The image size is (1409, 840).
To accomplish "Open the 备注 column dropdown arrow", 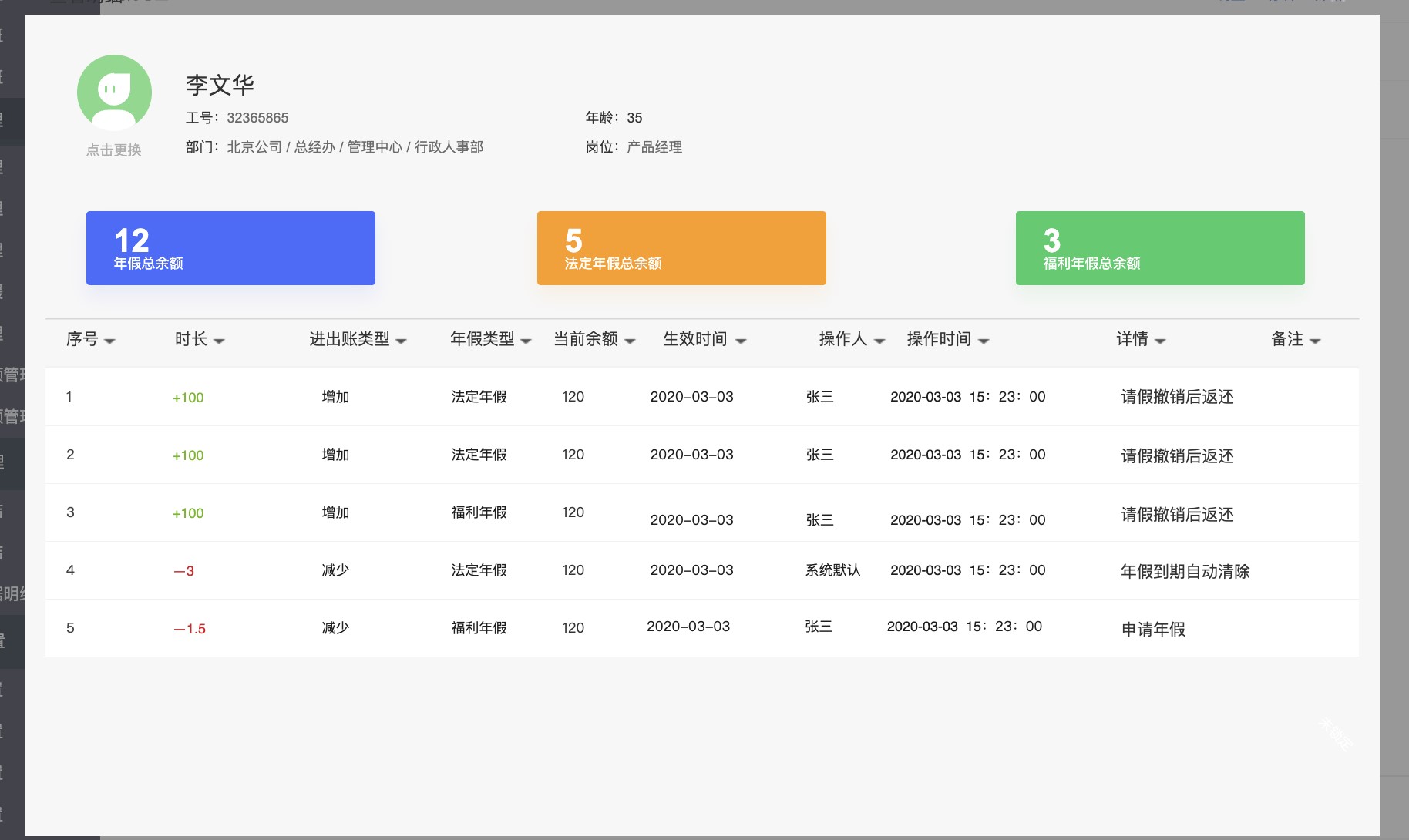I will tap(1315, 341).
